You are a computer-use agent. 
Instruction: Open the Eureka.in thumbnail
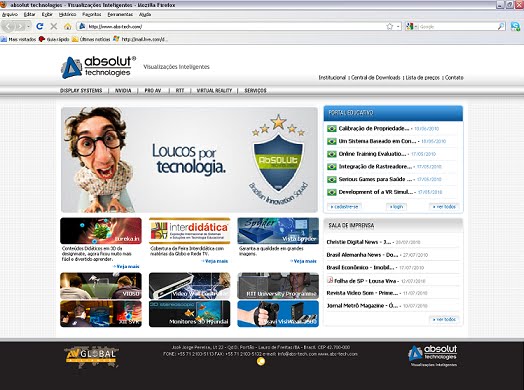[101, 231]
